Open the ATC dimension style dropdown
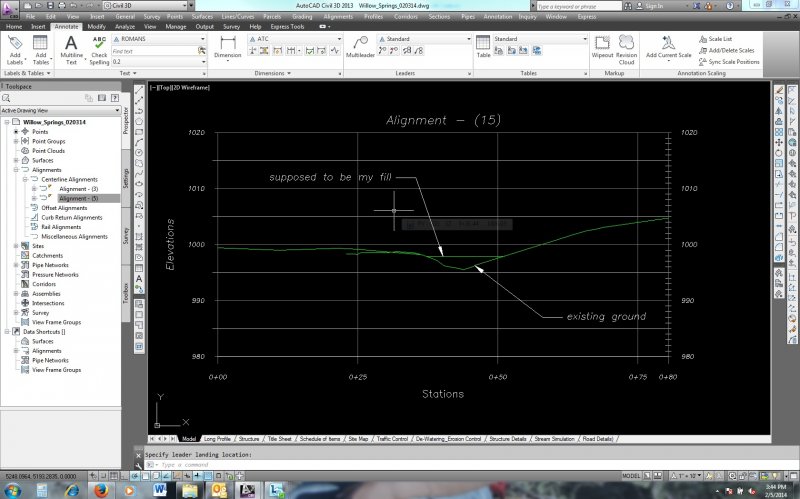800x499 pixels. point(339,39)
